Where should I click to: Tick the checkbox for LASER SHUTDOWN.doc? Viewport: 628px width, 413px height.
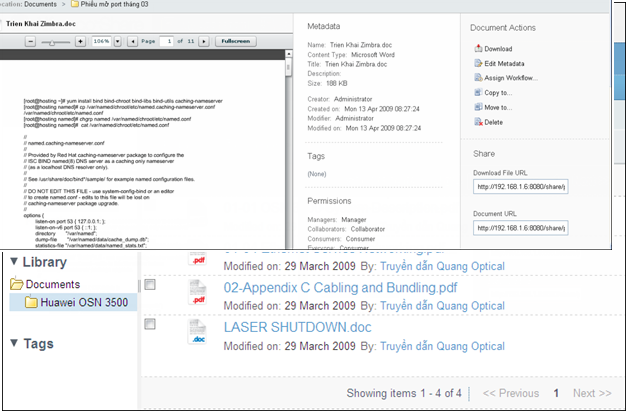pyautogui.click(x=150, y=326)
